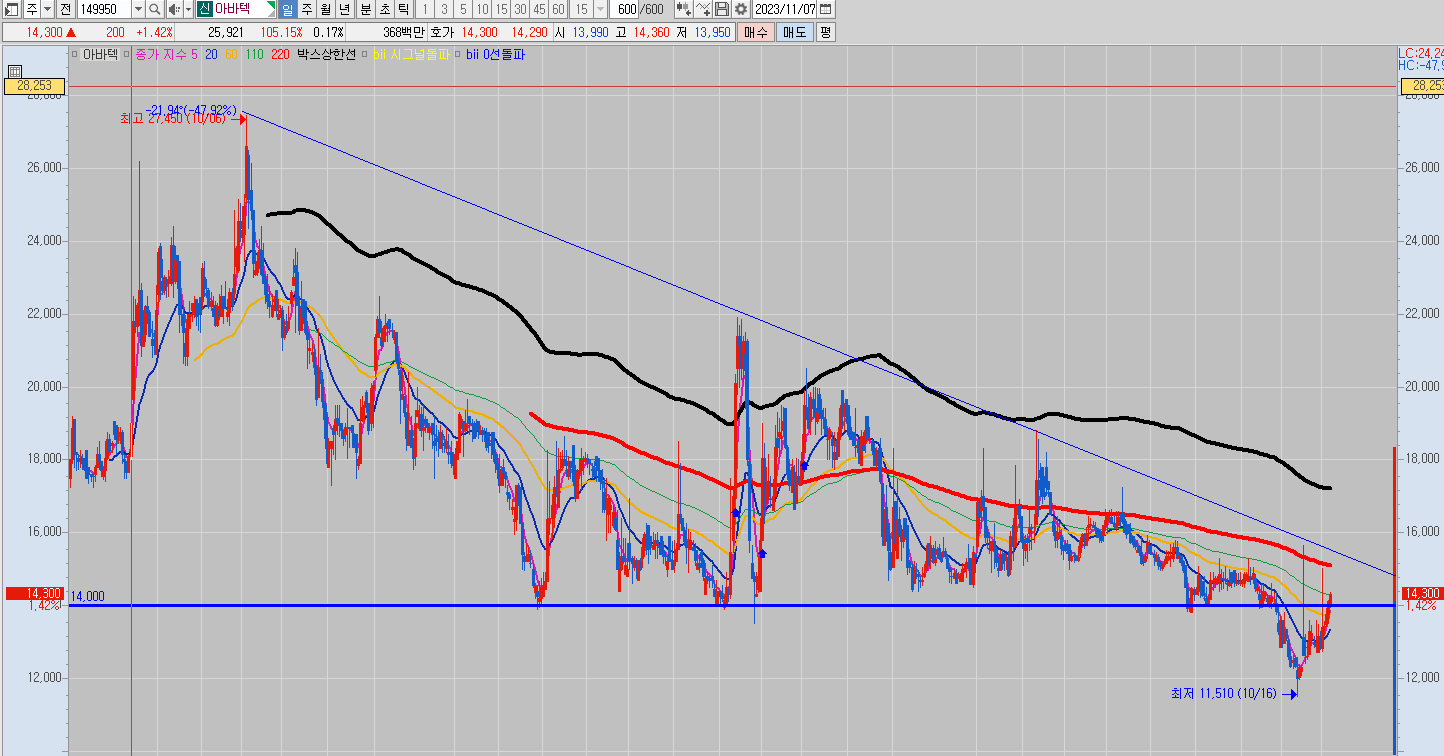Click the blue 20 moving average legend

coord(212,55)
